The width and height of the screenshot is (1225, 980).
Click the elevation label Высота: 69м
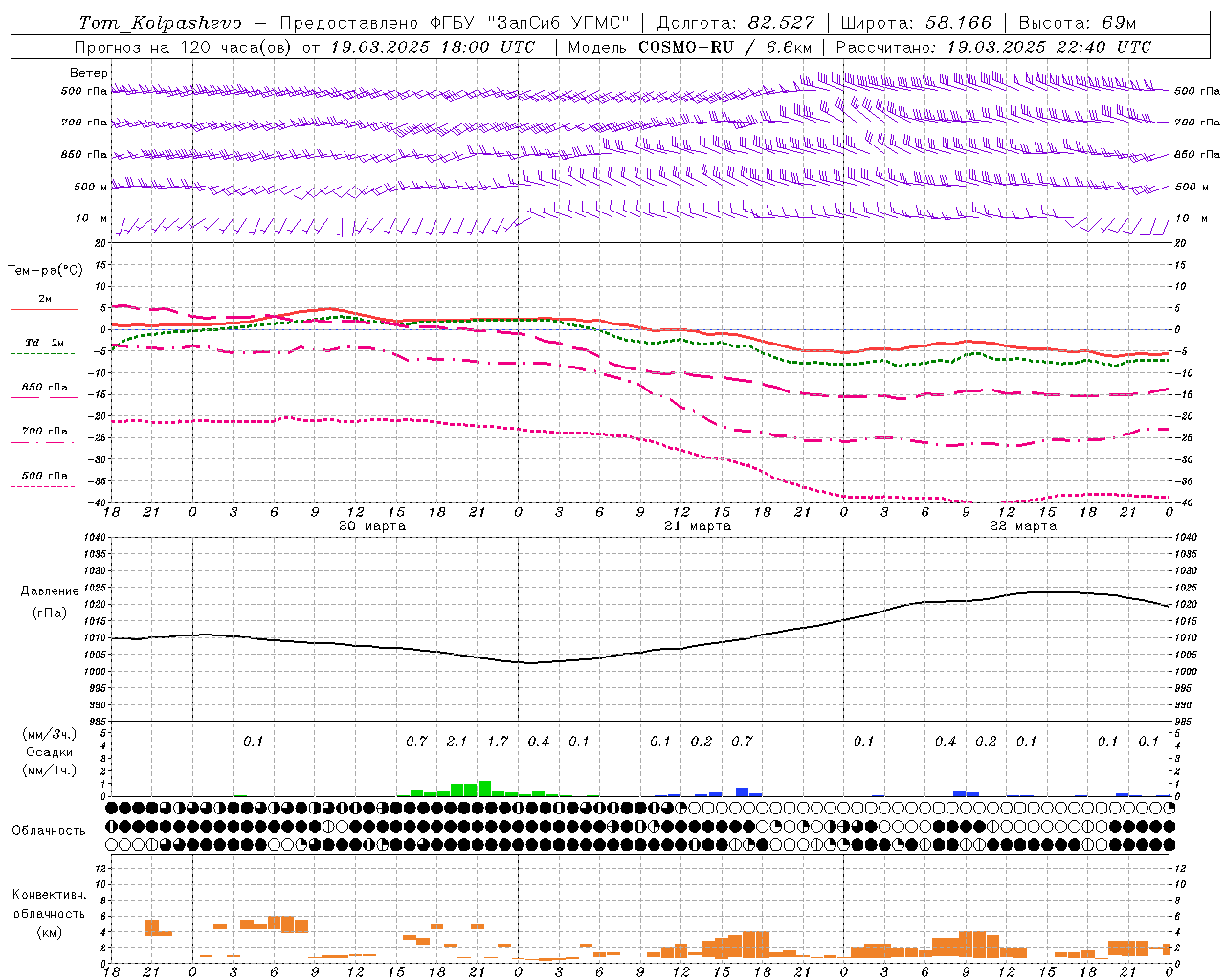[x=1078, y=23]
